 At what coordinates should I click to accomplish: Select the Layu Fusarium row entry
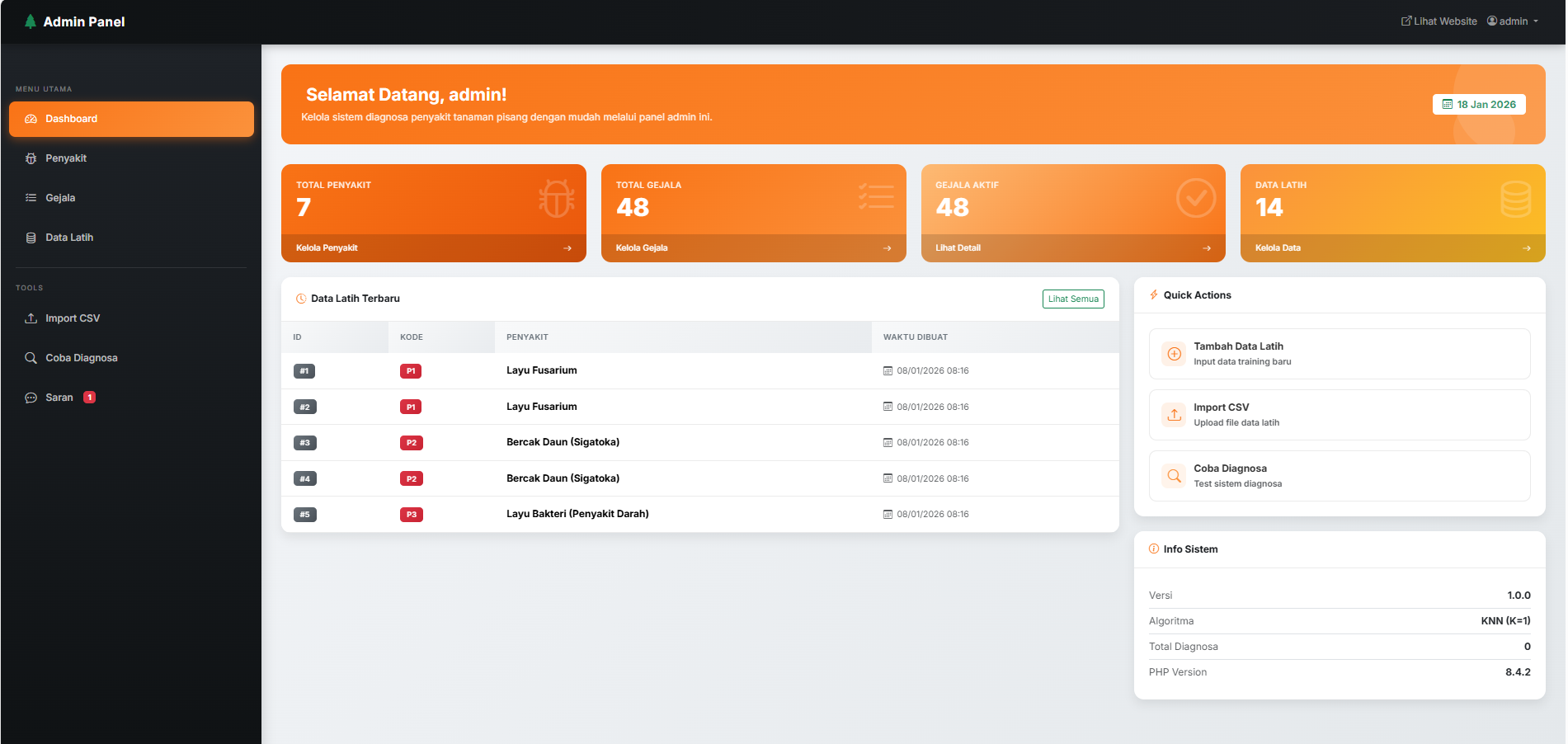(x=542, y=370)
